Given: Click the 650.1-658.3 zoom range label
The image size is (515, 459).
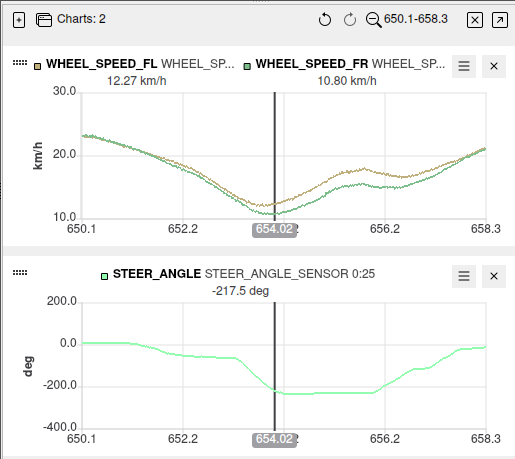Looking at the screenshot, I should [x=416, y=19].
